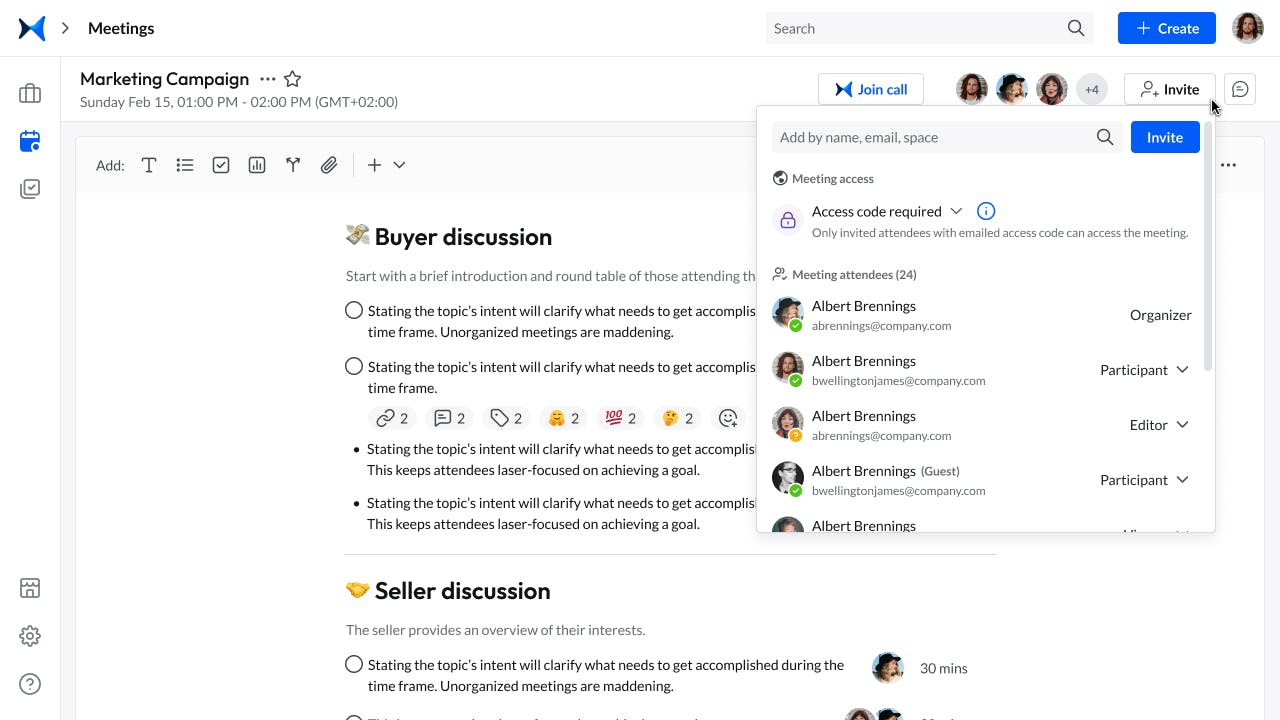This screenshot has height=720, width=1280.
Task: Toggle the thinking face reaction chip
Action: click(x=677, y=418)
